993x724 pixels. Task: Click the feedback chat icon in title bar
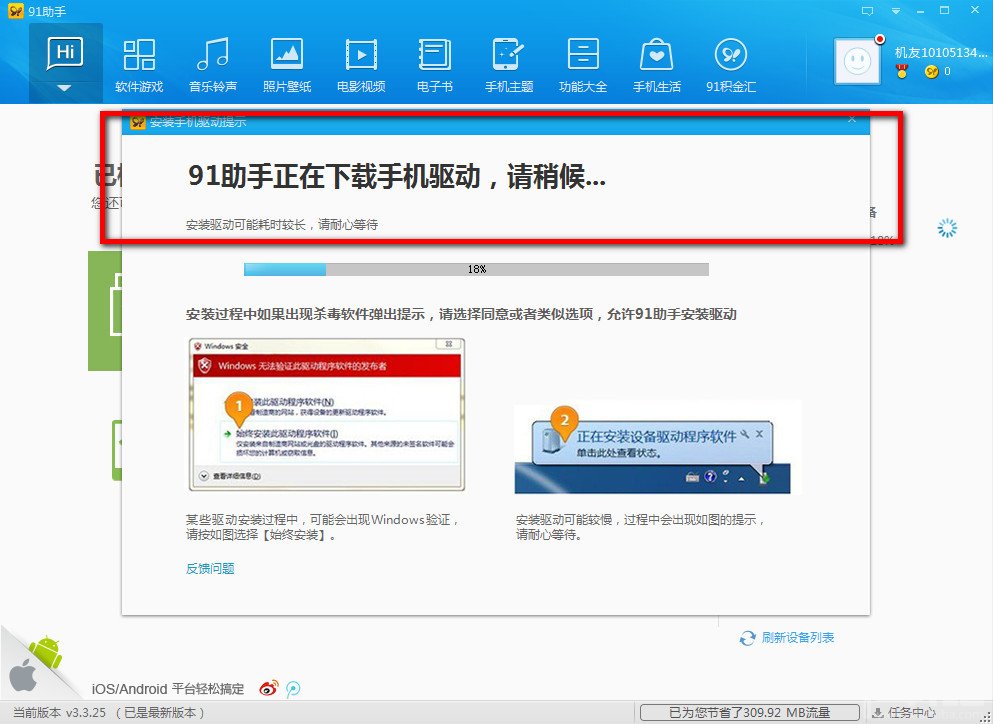(x=867, y=11)
